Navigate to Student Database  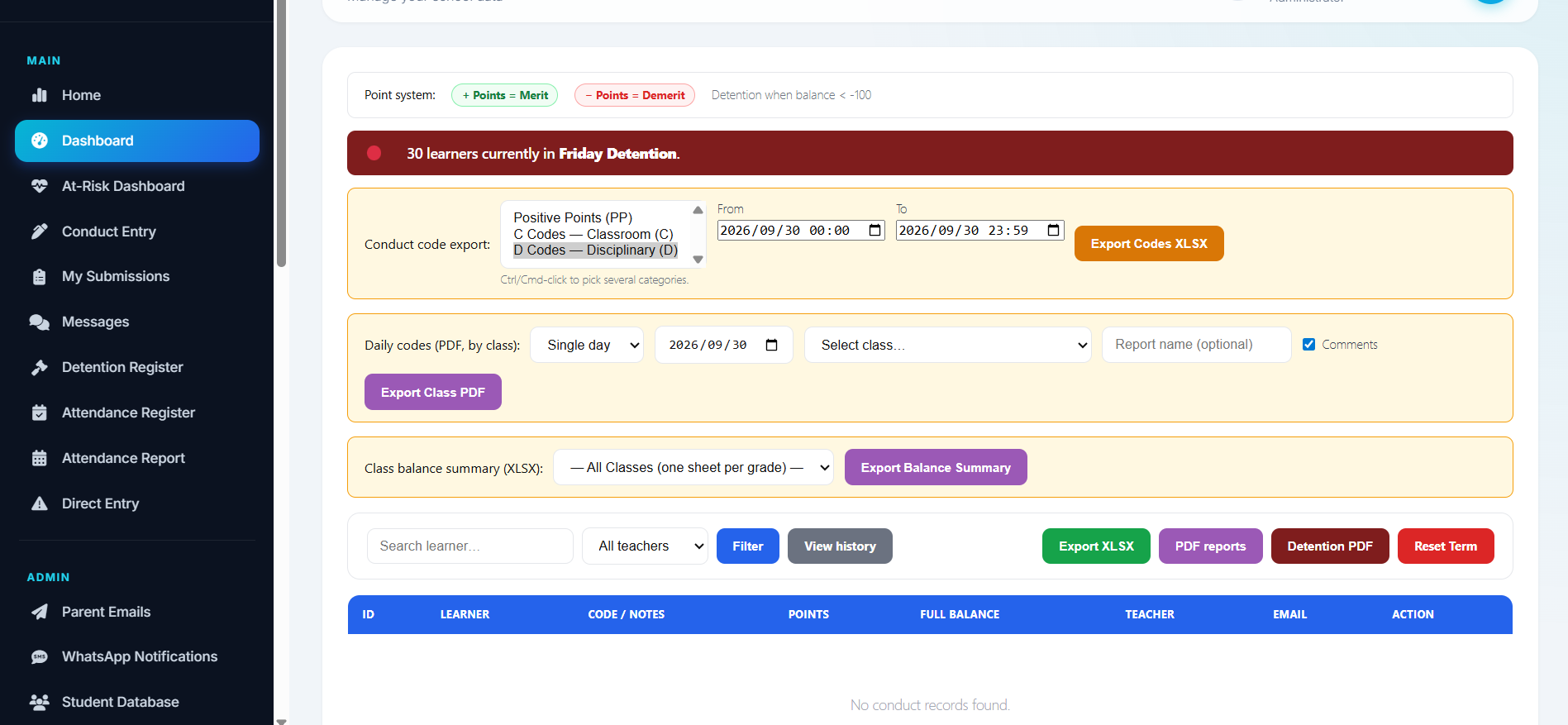(x=137, y=702)
